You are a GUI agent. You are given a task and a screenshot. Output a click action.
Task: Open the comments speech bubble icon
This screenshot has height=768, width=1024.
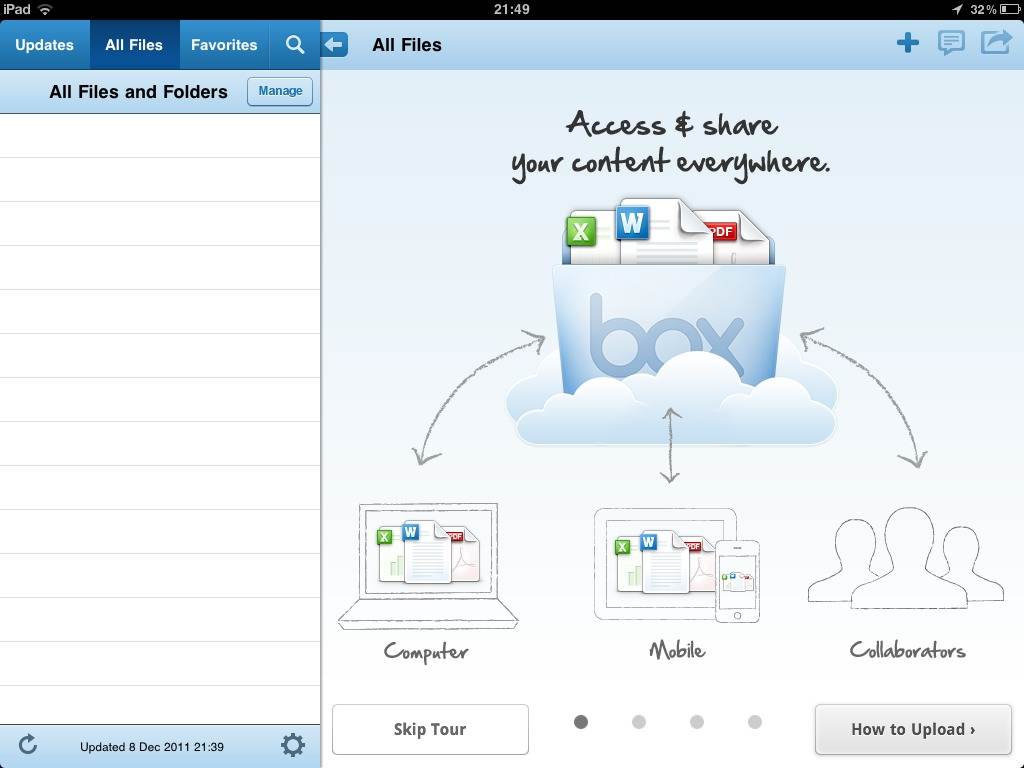[x=951, y=43]
